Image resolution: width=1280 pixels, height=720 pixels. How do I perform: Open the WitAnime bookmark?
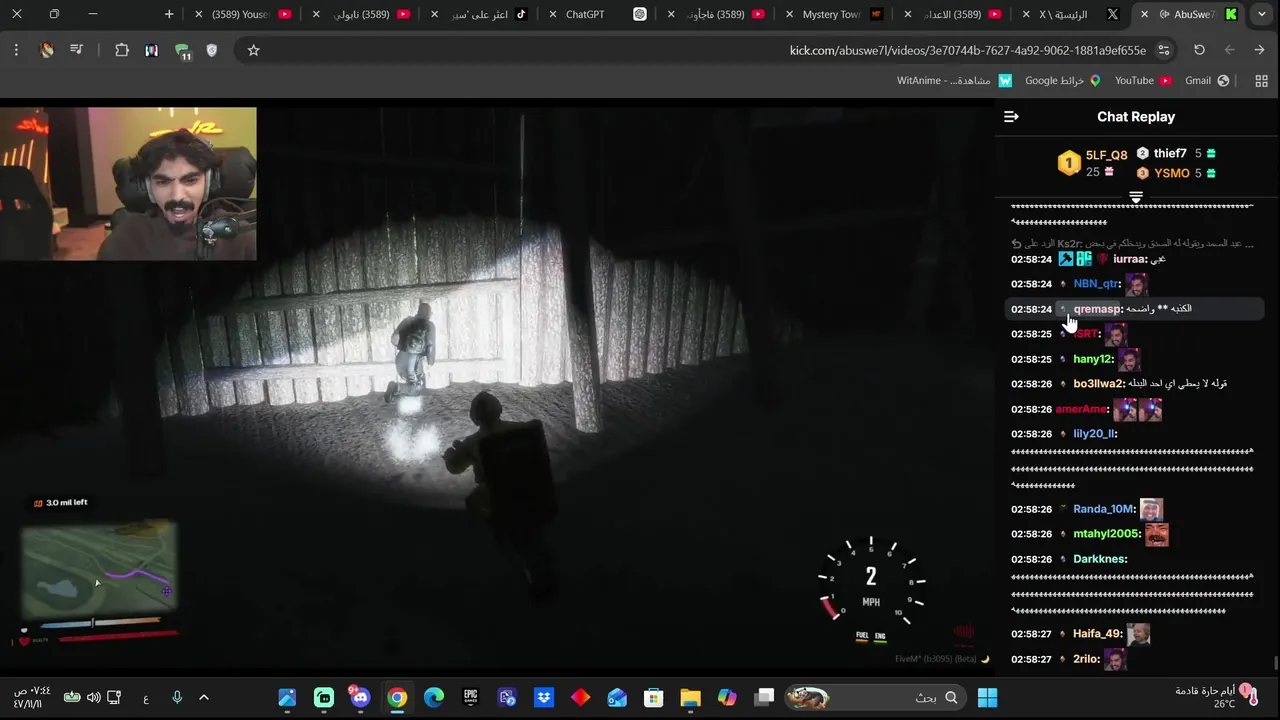954,81
